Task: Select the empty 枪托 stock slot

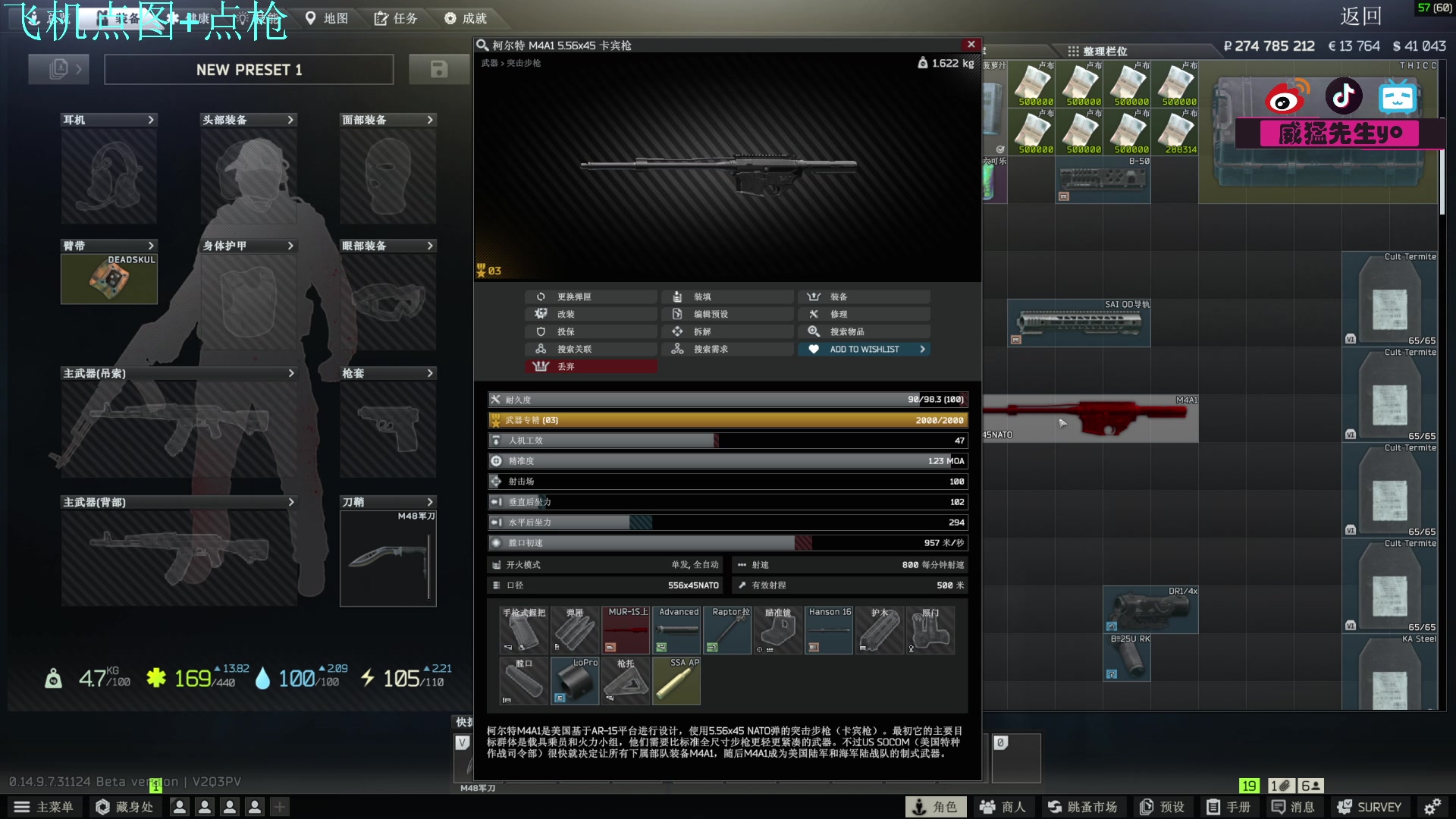Action: (626, 680)
